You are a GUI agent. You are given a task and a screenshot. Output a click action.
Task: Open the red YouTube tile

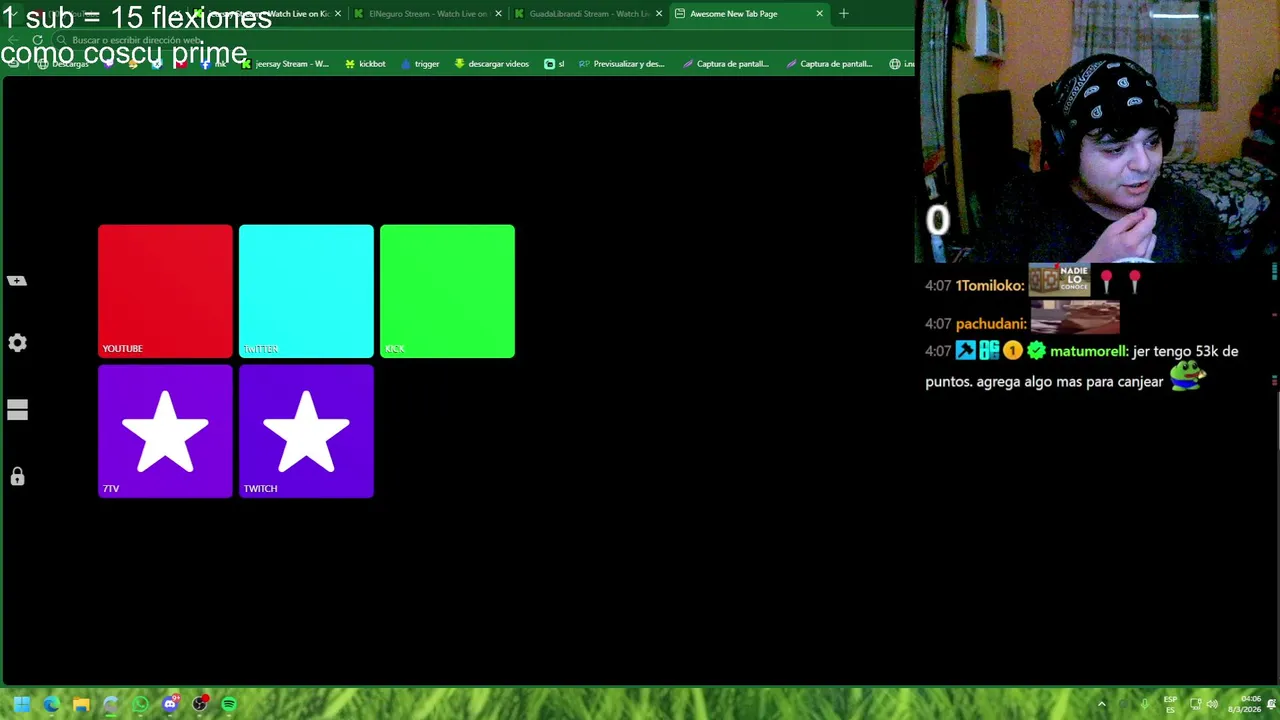coord(165,291)
